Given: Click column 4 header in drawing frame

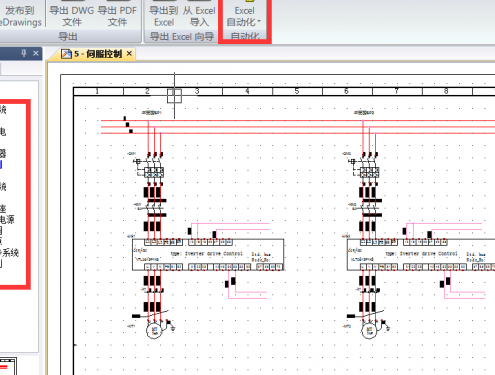Looking at the screenshot, I should click(x=247, y=91).
